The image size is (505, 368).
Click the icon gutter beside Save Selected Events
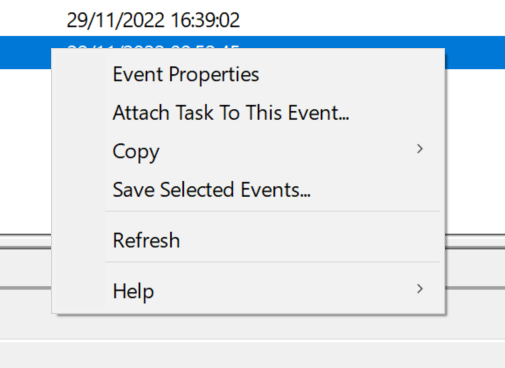pos(79,190)
